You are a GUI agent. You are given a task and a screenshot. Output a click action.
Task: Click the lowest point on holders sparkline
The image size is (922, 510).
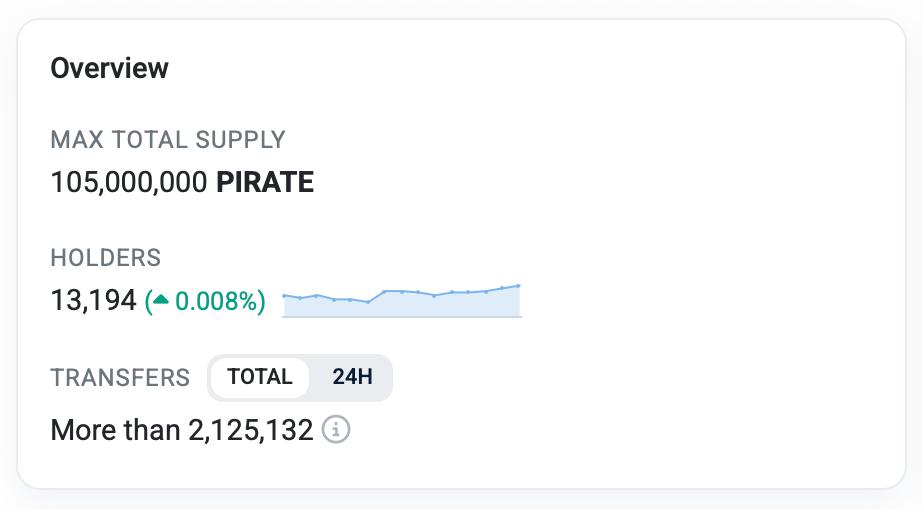(368, 302)
